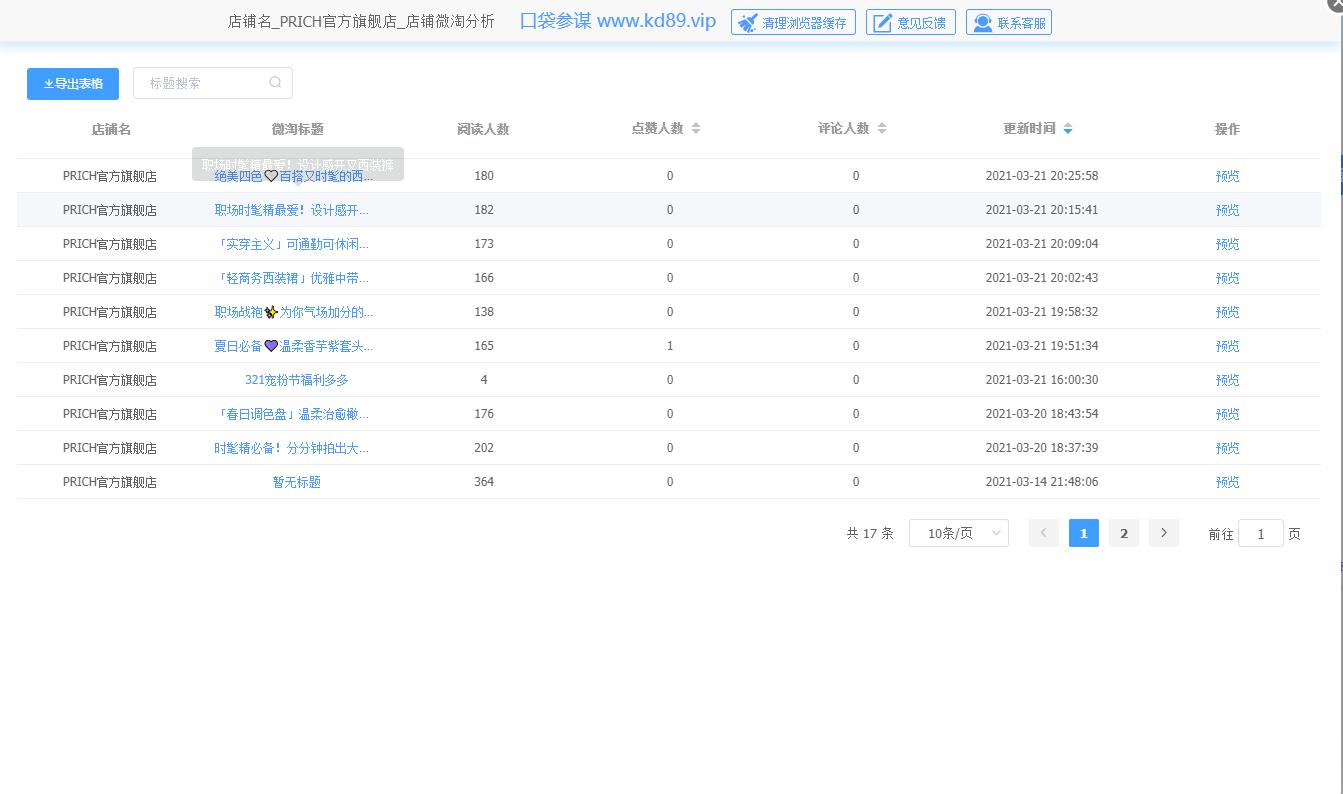
Task: Click next page chevron
Action: 1163,533
